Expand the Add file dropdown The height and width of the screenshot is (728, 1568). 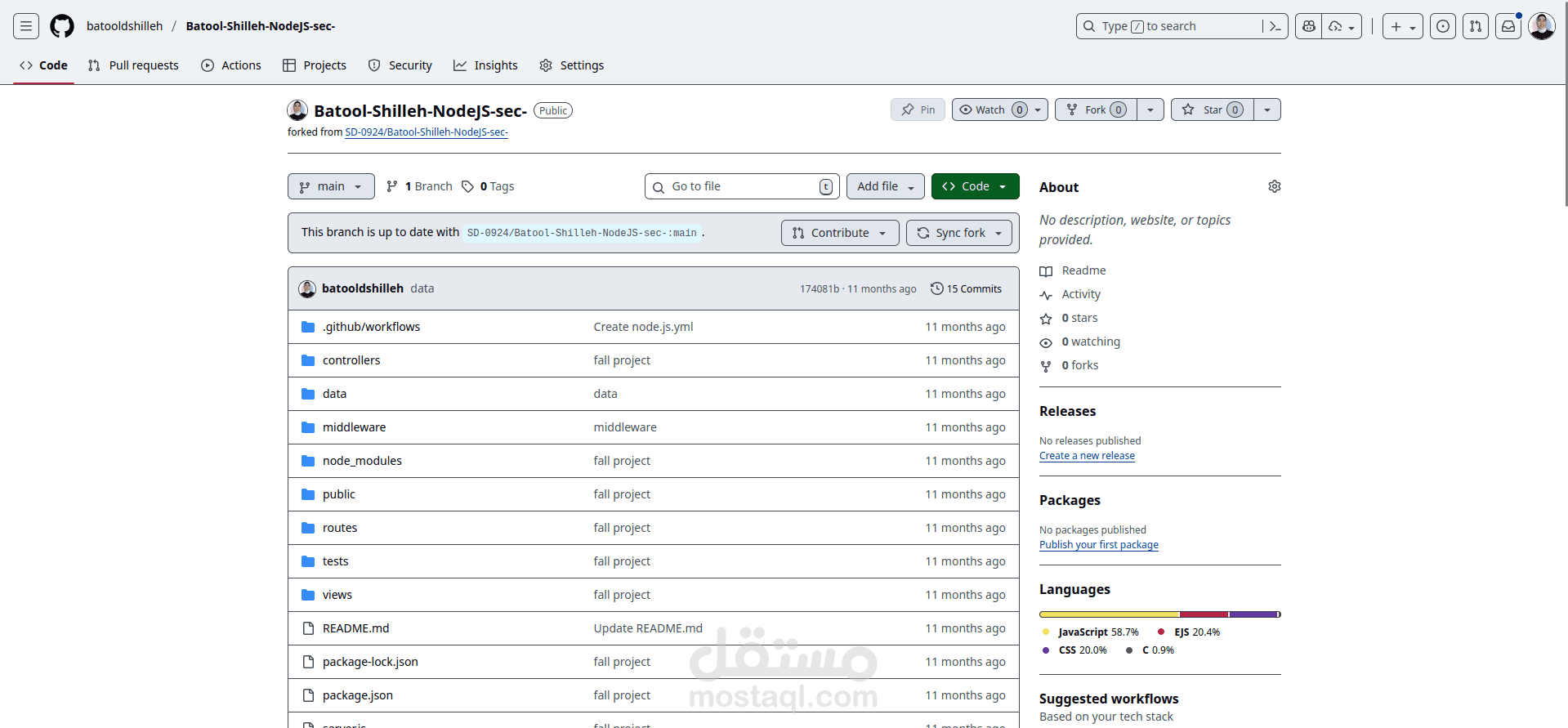[886, 186]
